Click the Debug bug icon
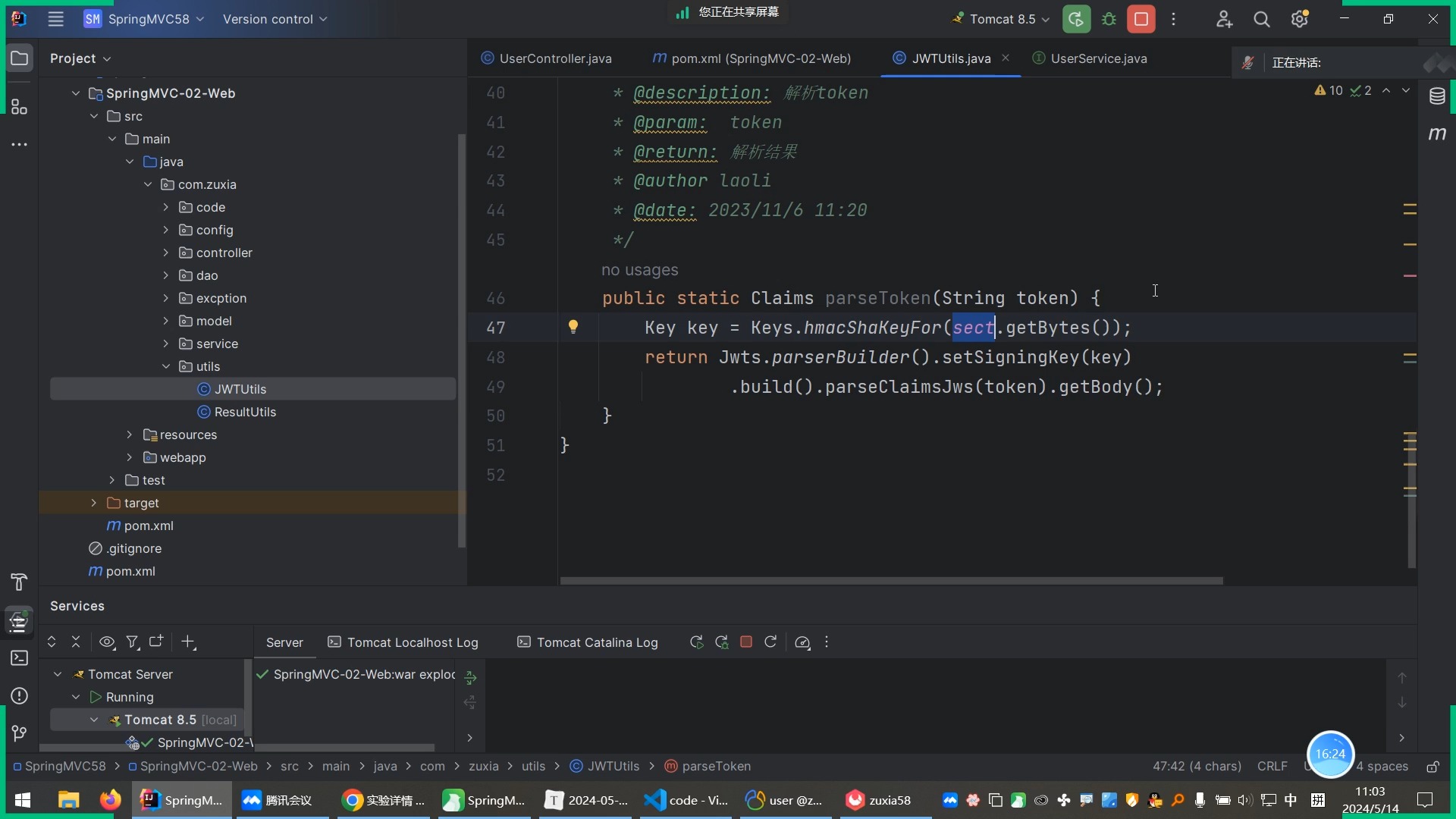The width and height of the screenshot is (1456, 819). pyautogui.click(x=1109, y=19)
